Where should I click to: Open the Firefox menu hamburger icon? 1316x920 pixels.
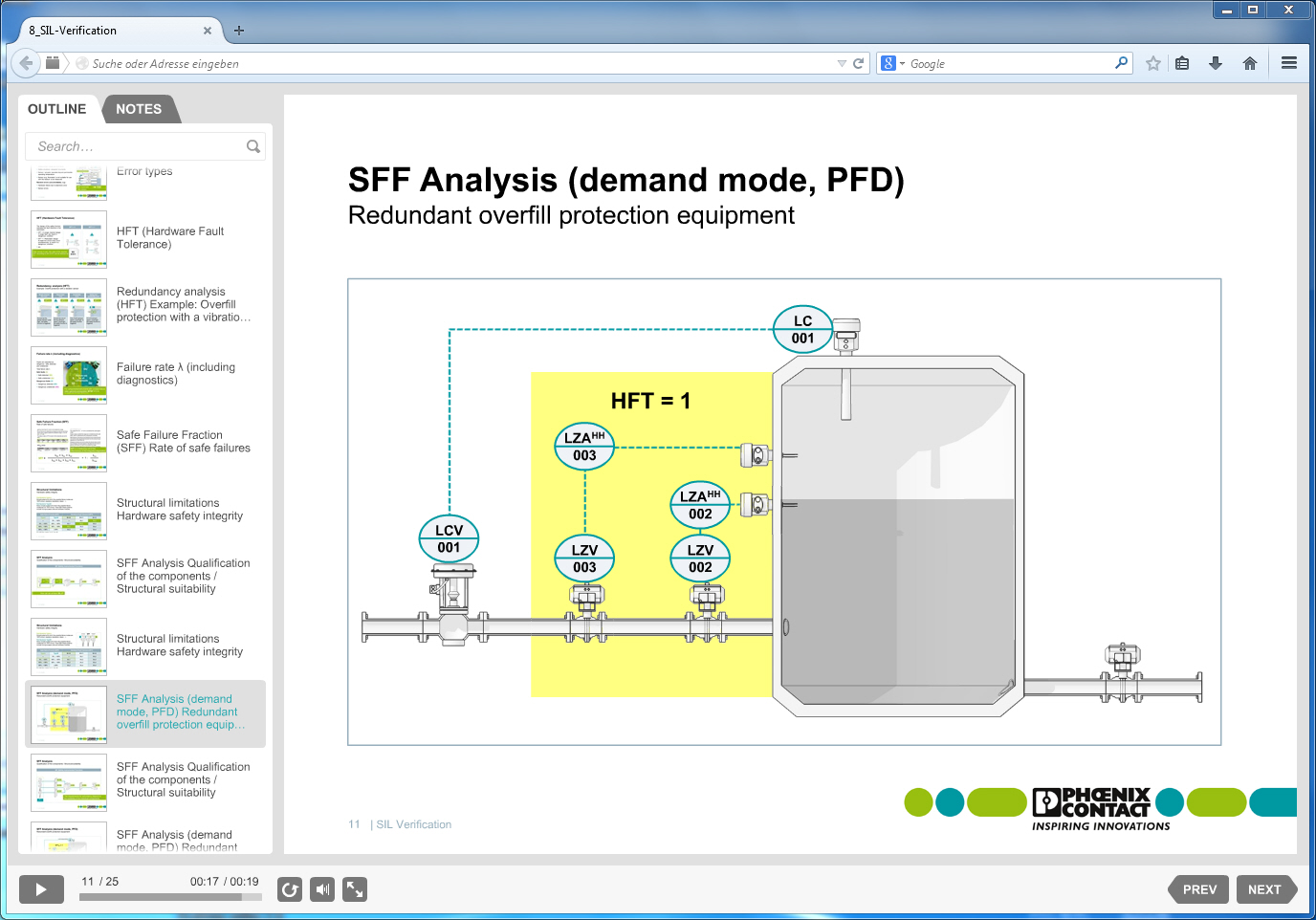1288,63
